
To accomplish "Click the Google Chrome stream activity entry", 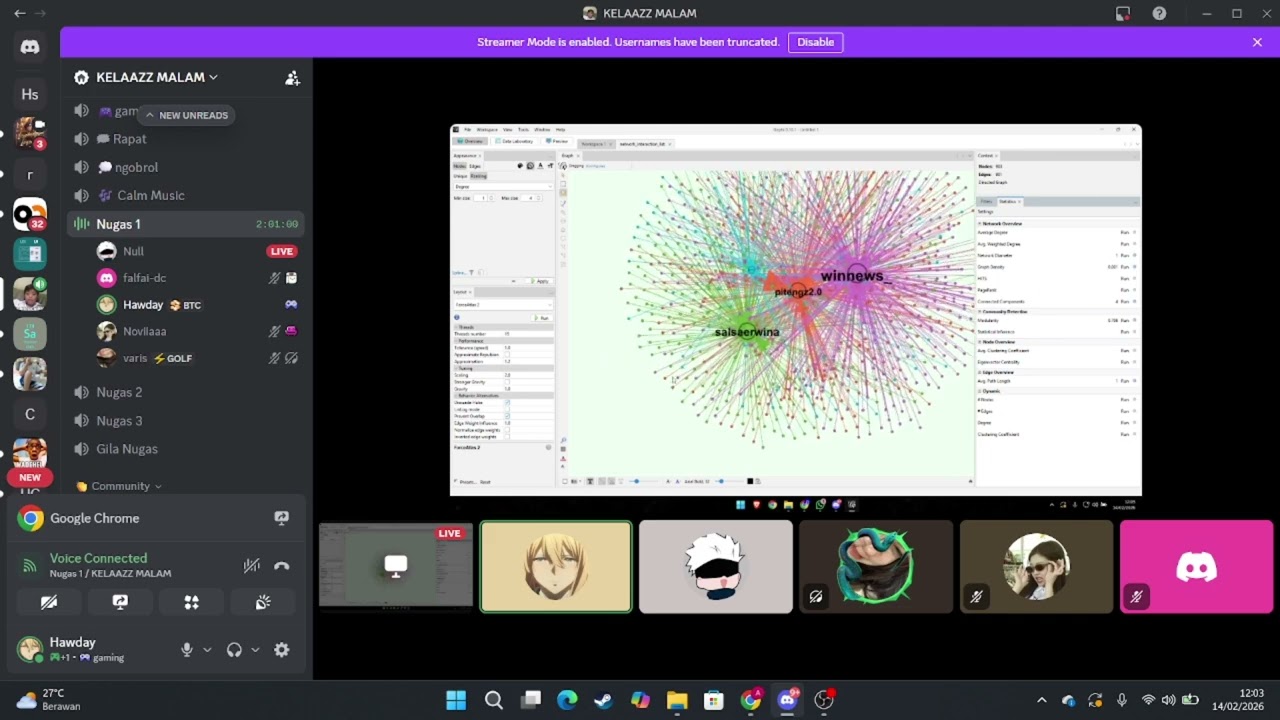I will pyautogui.click(x=156, y=518).
